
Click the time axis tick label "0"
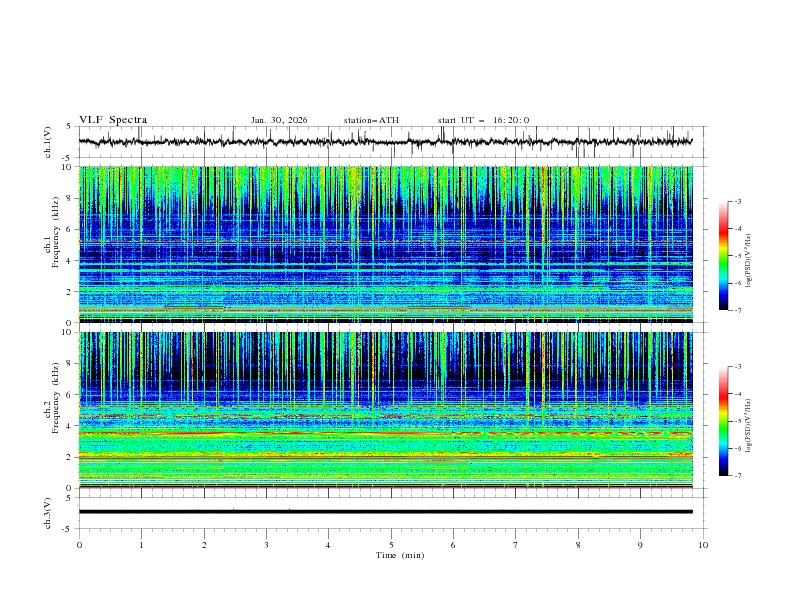pyautogui.click(x=79, y=545)
